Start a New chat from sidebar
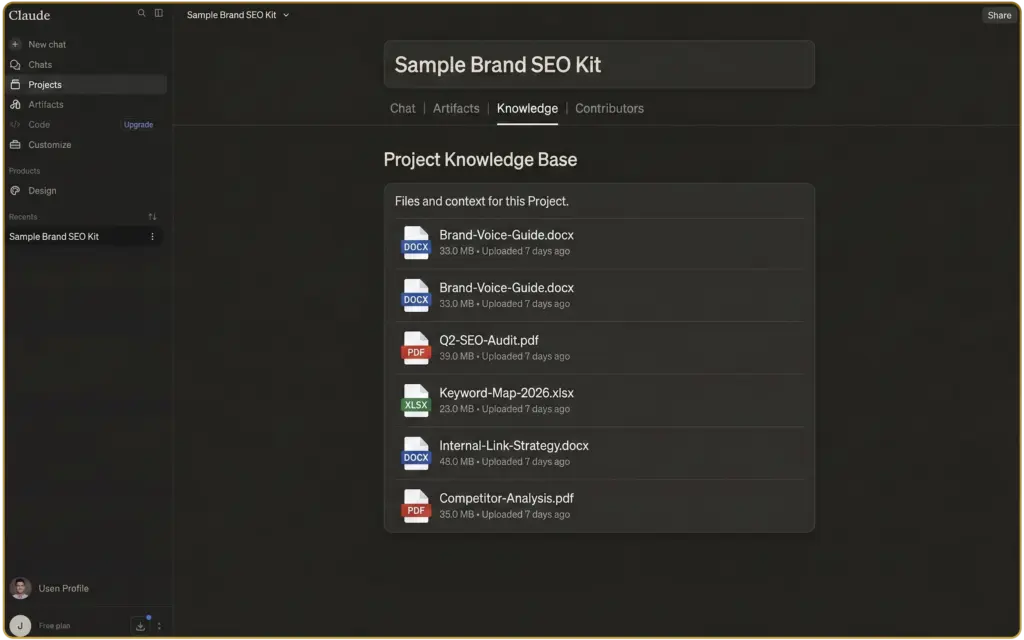The height and width of the screenshot is (640, 1024). 47,44
